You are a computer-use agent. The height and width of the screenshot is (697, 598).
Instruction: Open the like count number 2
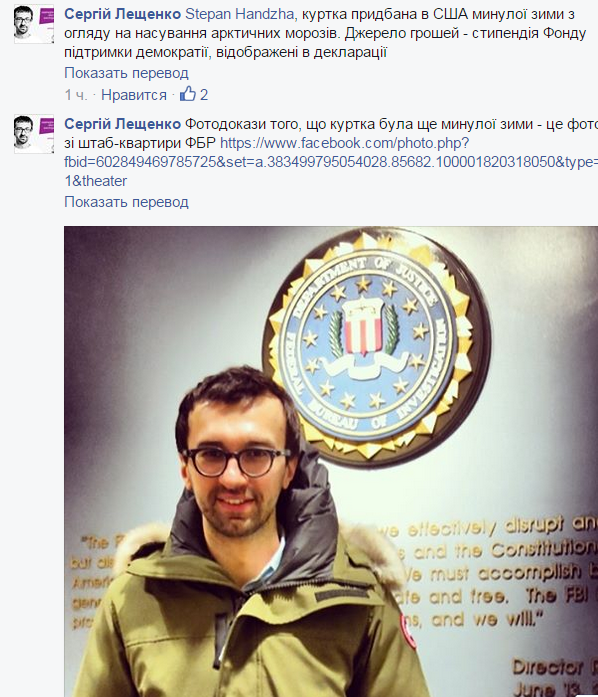coord(204,95)
